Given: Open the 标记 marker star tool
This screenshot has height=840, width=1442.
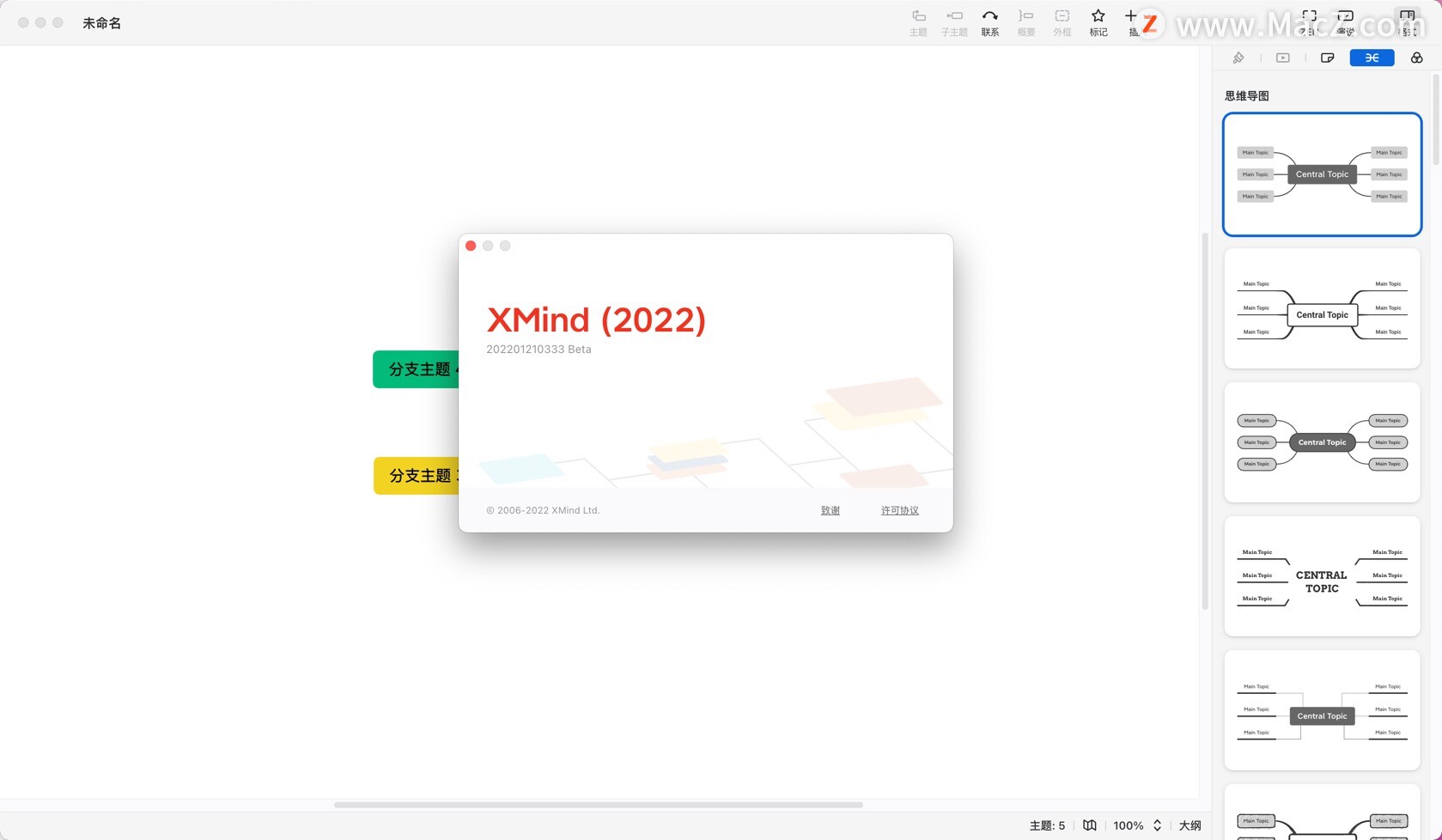Looking at the screenshot, I should (1098, 22).
